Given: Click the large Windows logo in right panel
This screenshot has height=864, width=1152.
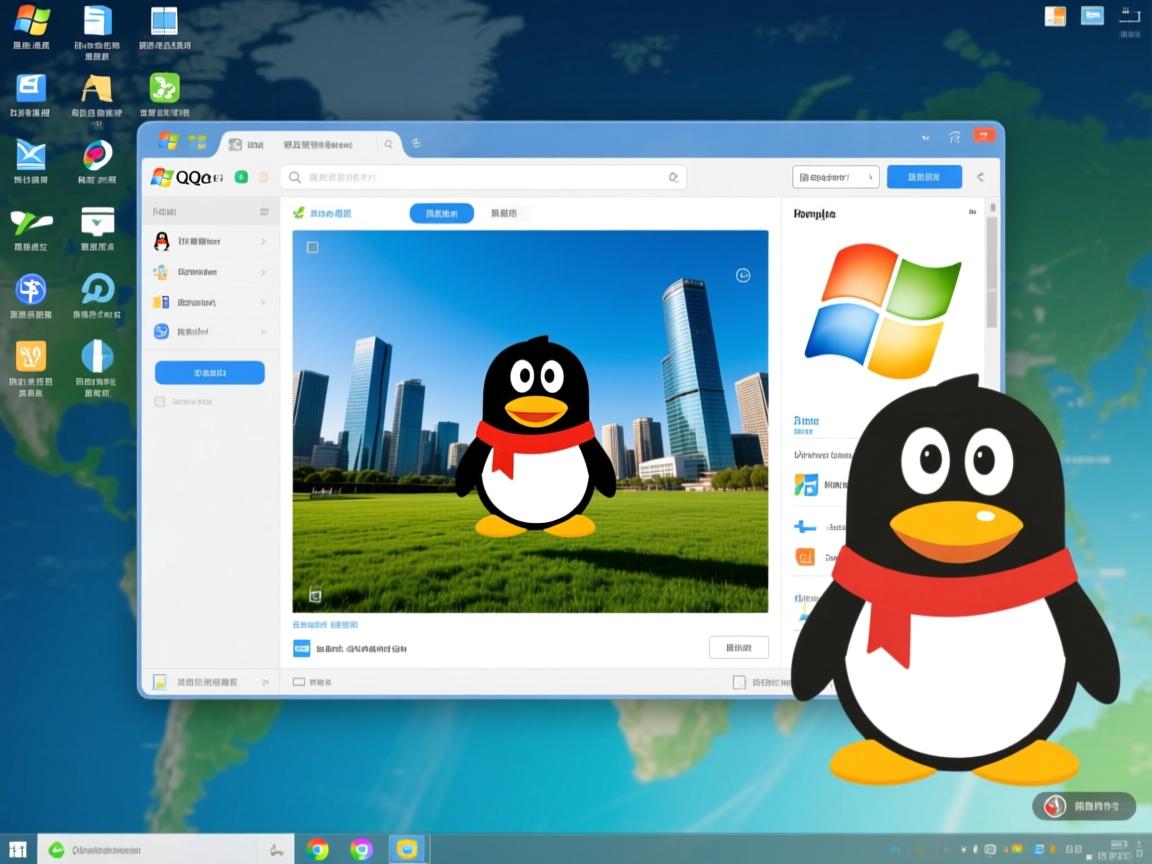Looking at the screenshot, I should (882, 309).
